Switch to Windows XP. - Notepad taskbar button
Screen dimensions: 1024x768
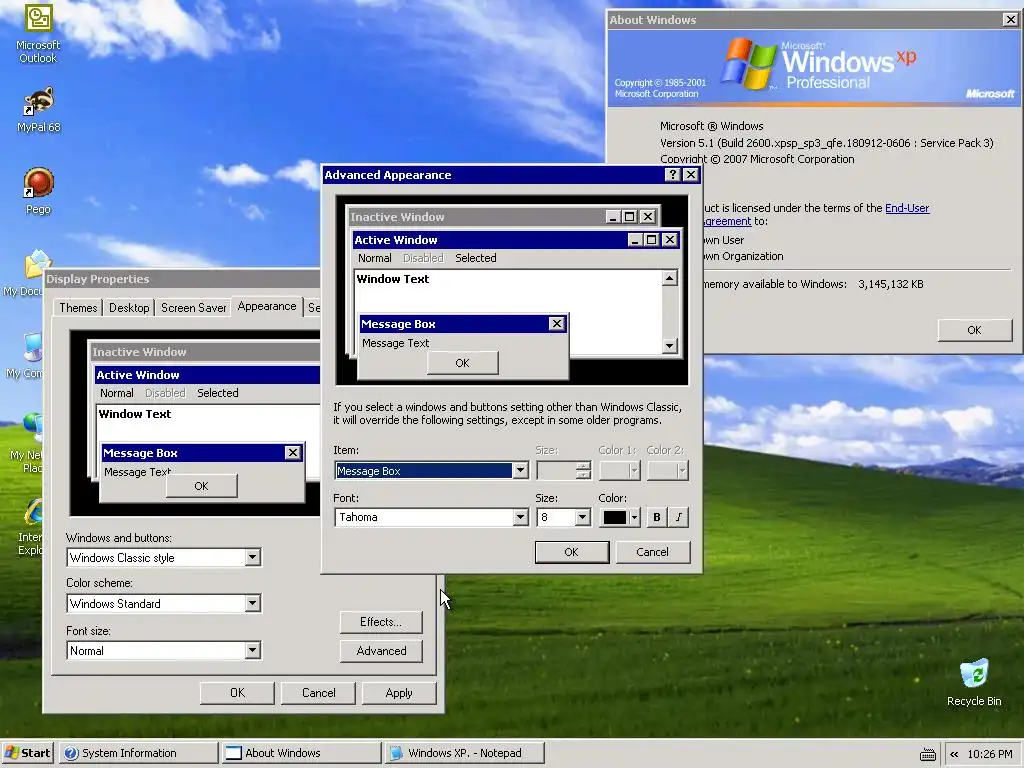tap(464, 753)
